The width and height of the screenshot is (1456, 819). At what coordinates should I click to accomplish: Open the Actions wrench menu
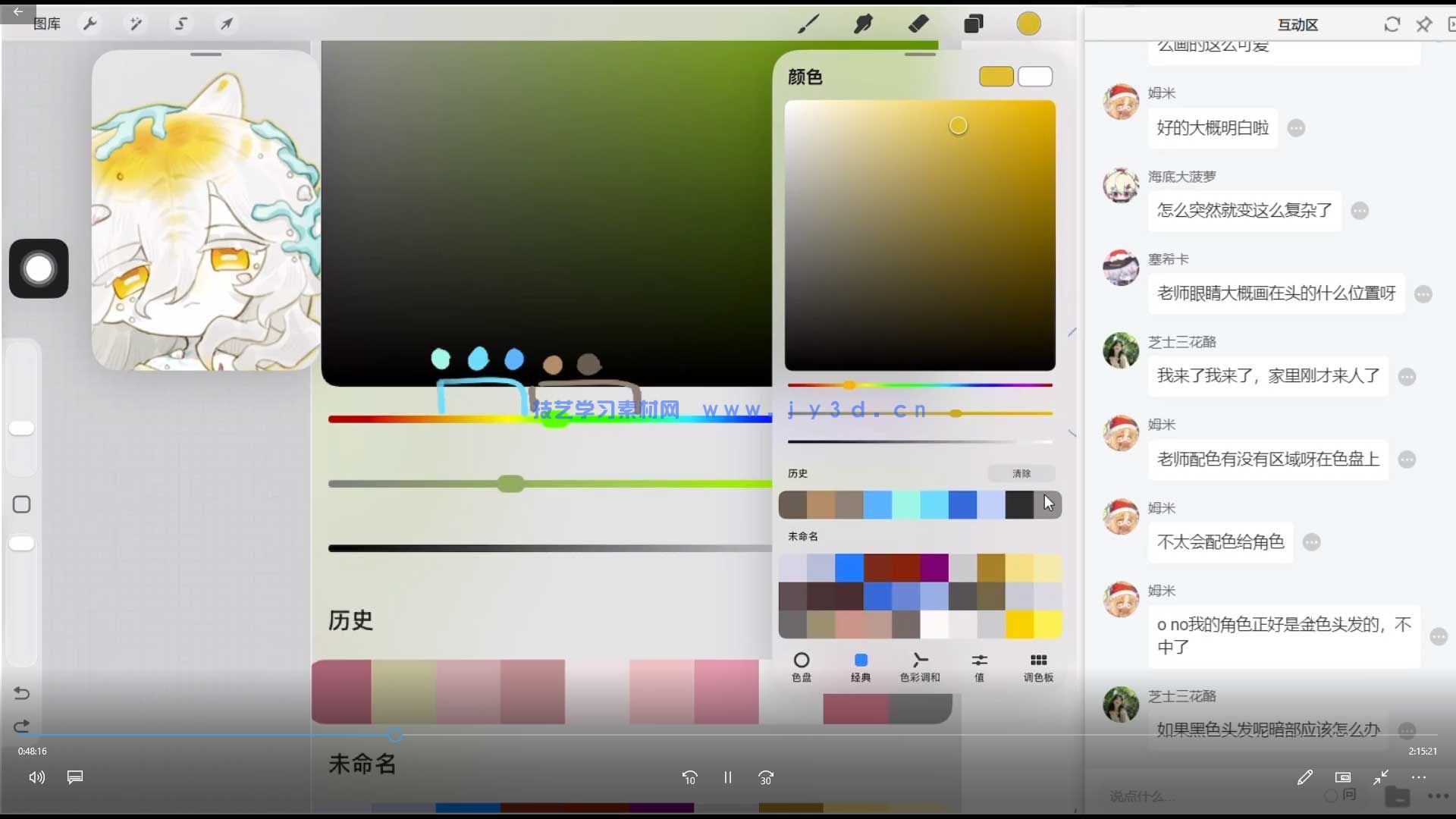[90, 24]
